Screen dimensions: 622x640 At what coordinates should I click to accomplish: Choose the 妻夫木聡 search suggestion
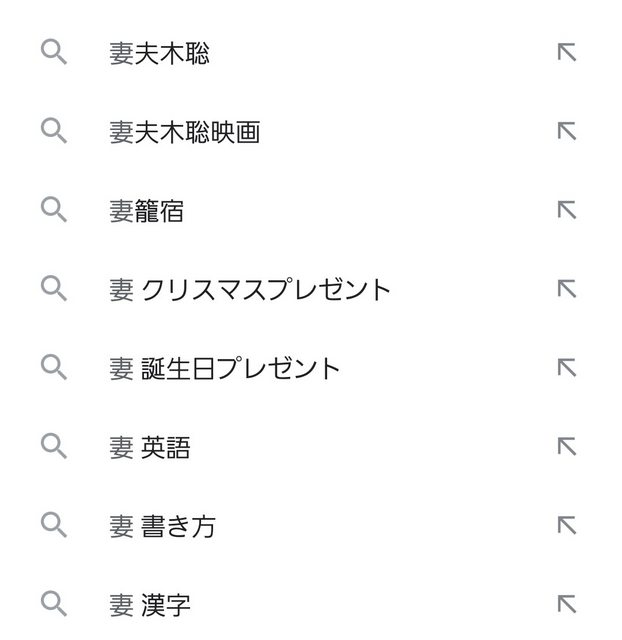click(x=160, y=53)
